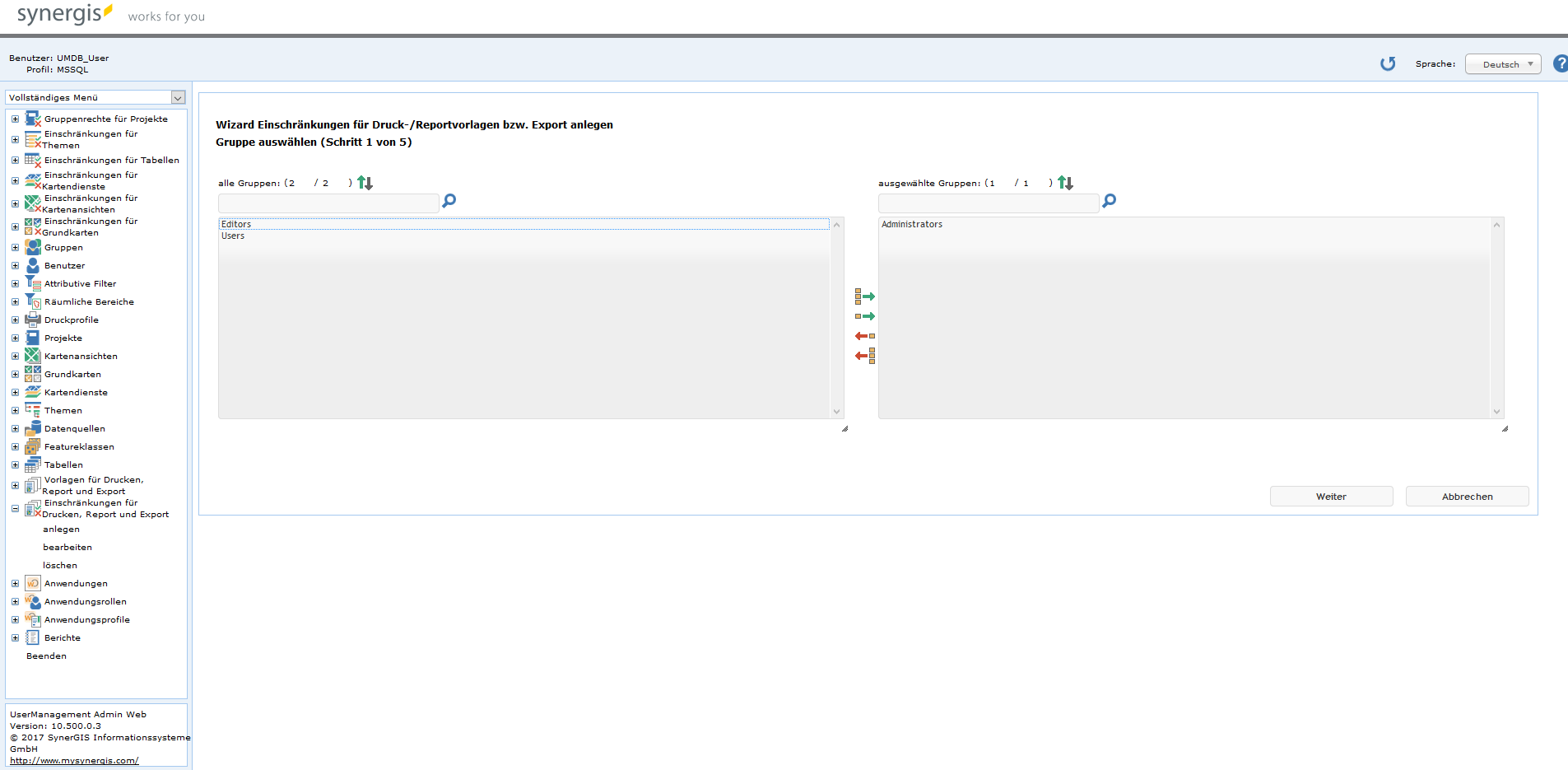Click the Räumliche Bereiche icon
Image resolution: width=1568 pixels, height=770 pixels.
(33, 301)
